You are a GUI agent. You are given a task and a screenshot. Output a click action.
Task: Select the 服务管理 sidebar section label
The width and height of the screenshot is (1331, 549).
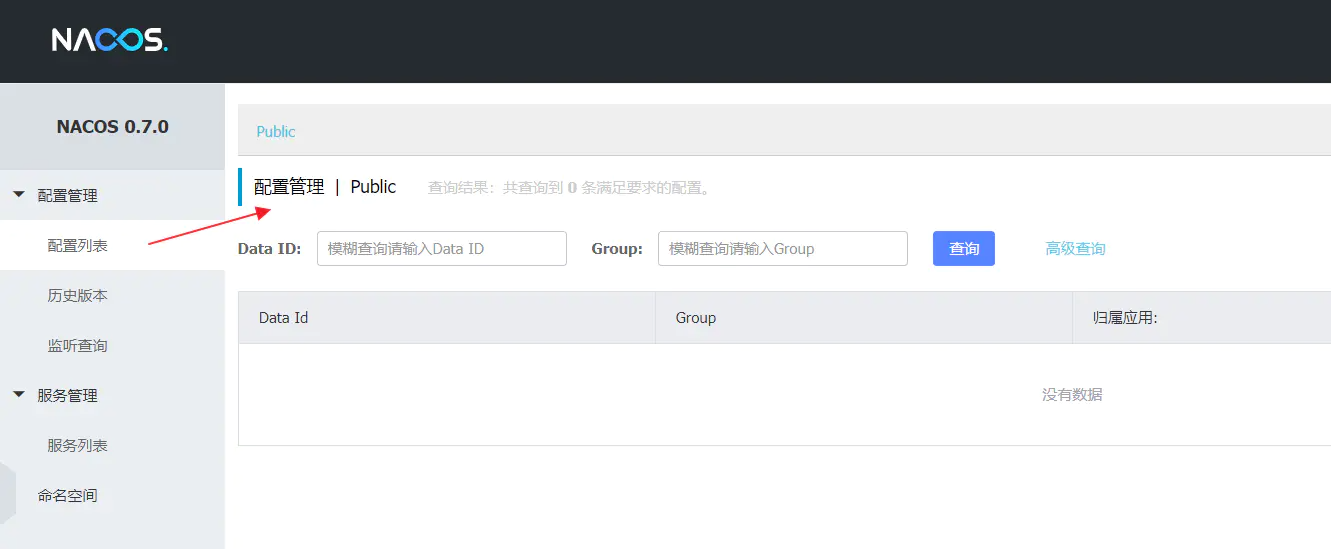click(x=67, y=396)
